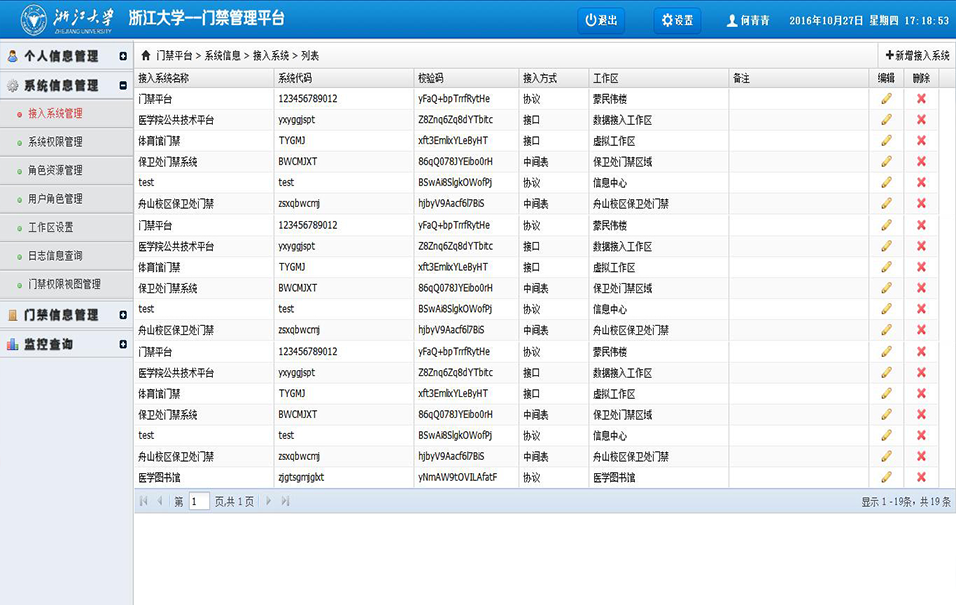The height and width of the screenshot is (605, 956).
Task: Click the user icon beside 何青青
Action: pos(731,20)
